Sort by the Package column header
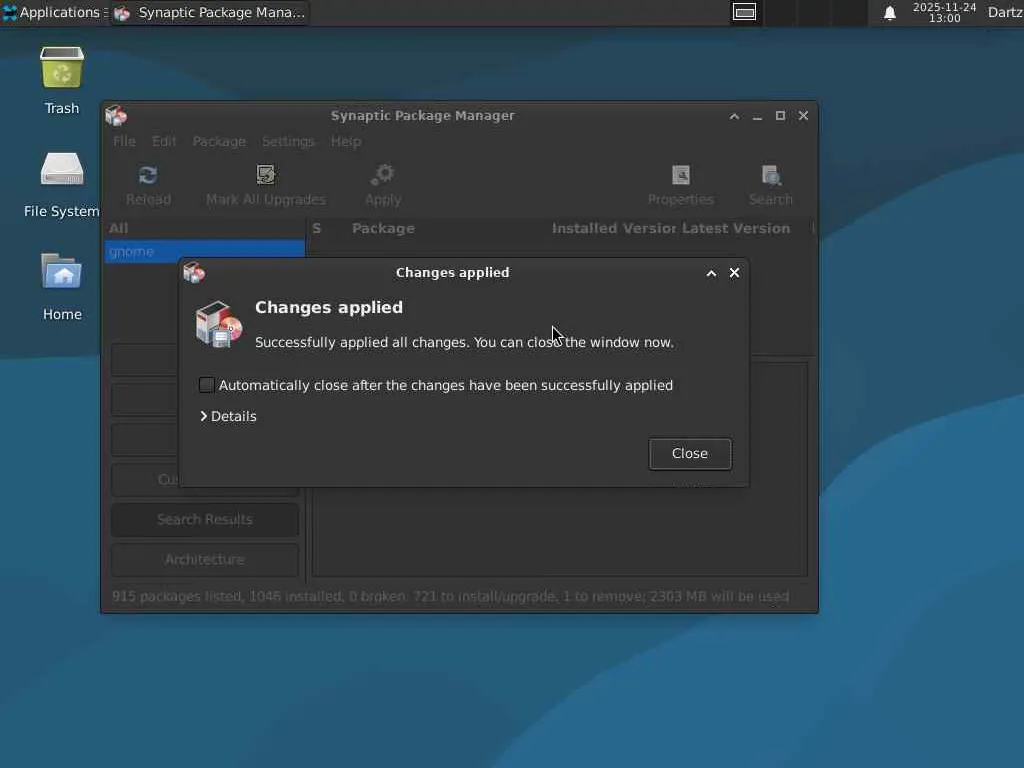1024x768 pixels. tap(383, 229)
